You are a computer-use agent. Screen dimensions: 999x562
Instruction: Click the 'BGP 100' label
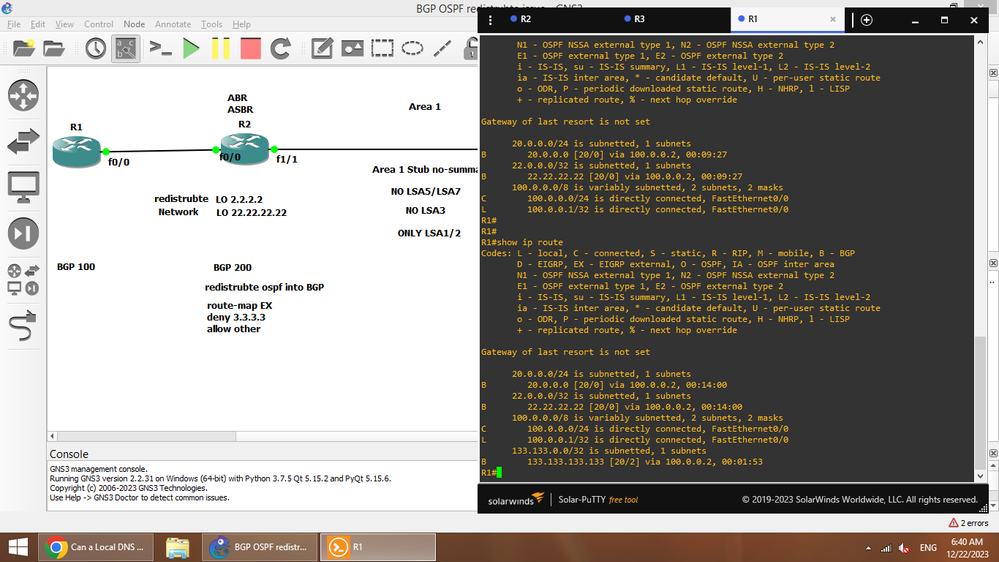[76, 267]
